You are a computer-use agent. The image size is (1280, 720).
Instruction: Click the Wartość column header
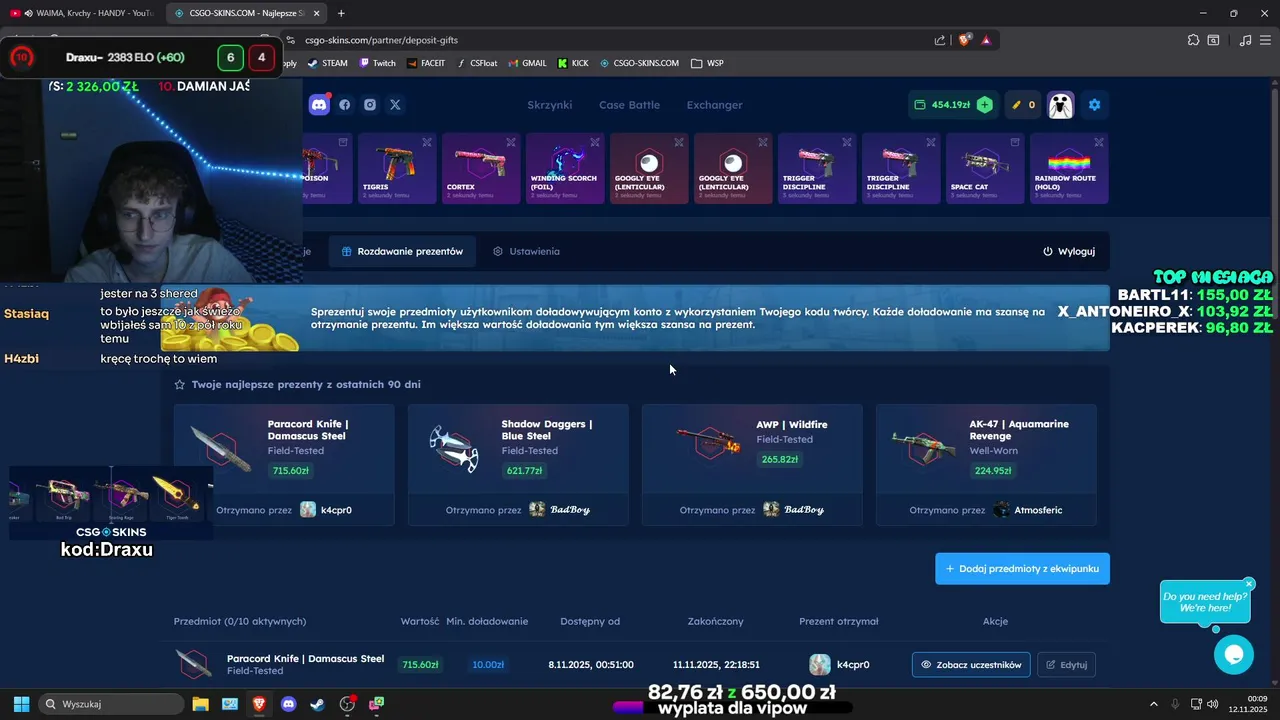coord(420,621)
